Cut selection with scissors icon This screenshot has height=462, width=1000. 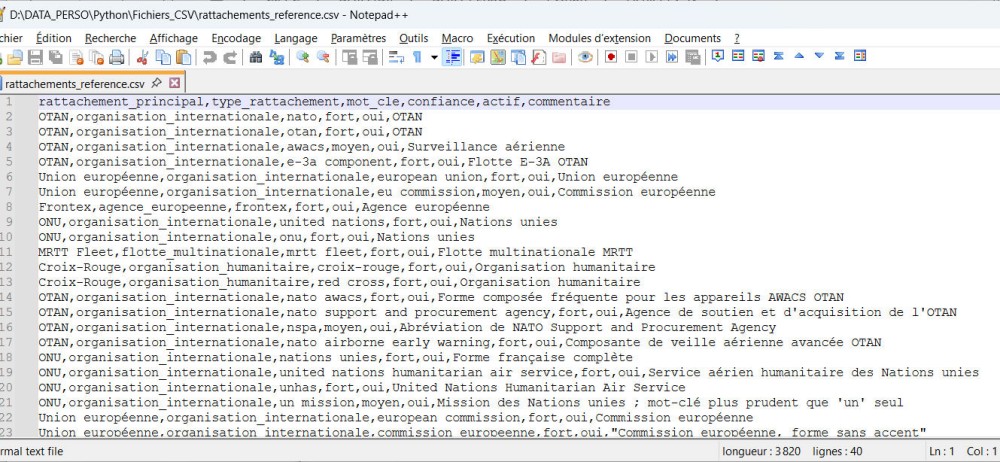coord(142,57)
